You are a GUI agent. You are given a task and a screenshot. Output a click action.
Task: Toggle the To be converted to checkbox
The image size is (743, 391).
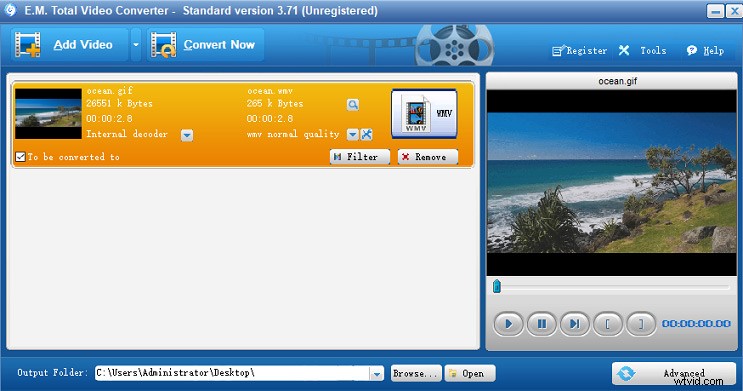coord(20,157)
